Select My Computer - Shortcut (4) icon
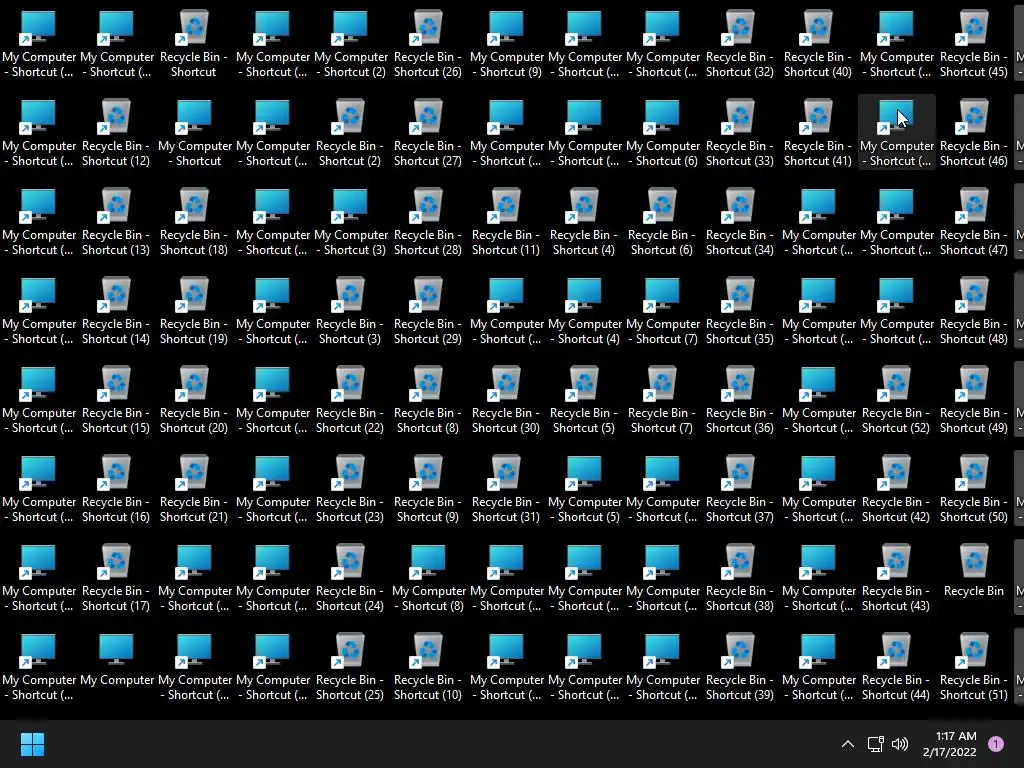The height and width of the screenshot is (768, 1024). (x=584, y=310)
